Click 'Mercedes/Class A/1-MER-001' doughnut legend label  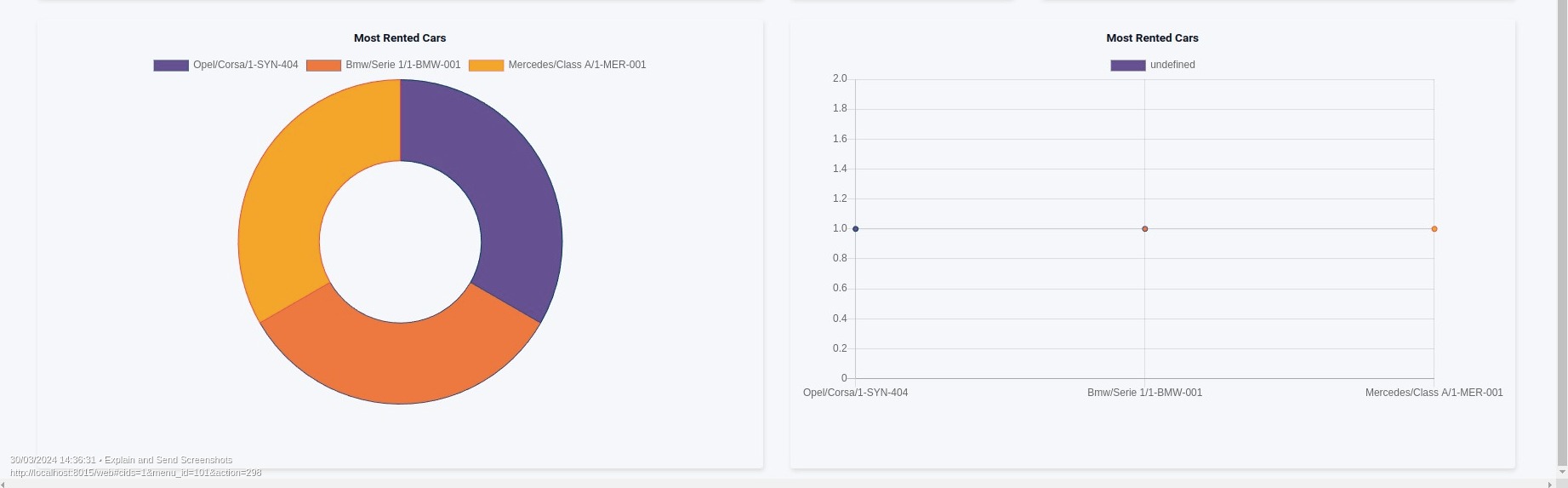pos(578,65)
